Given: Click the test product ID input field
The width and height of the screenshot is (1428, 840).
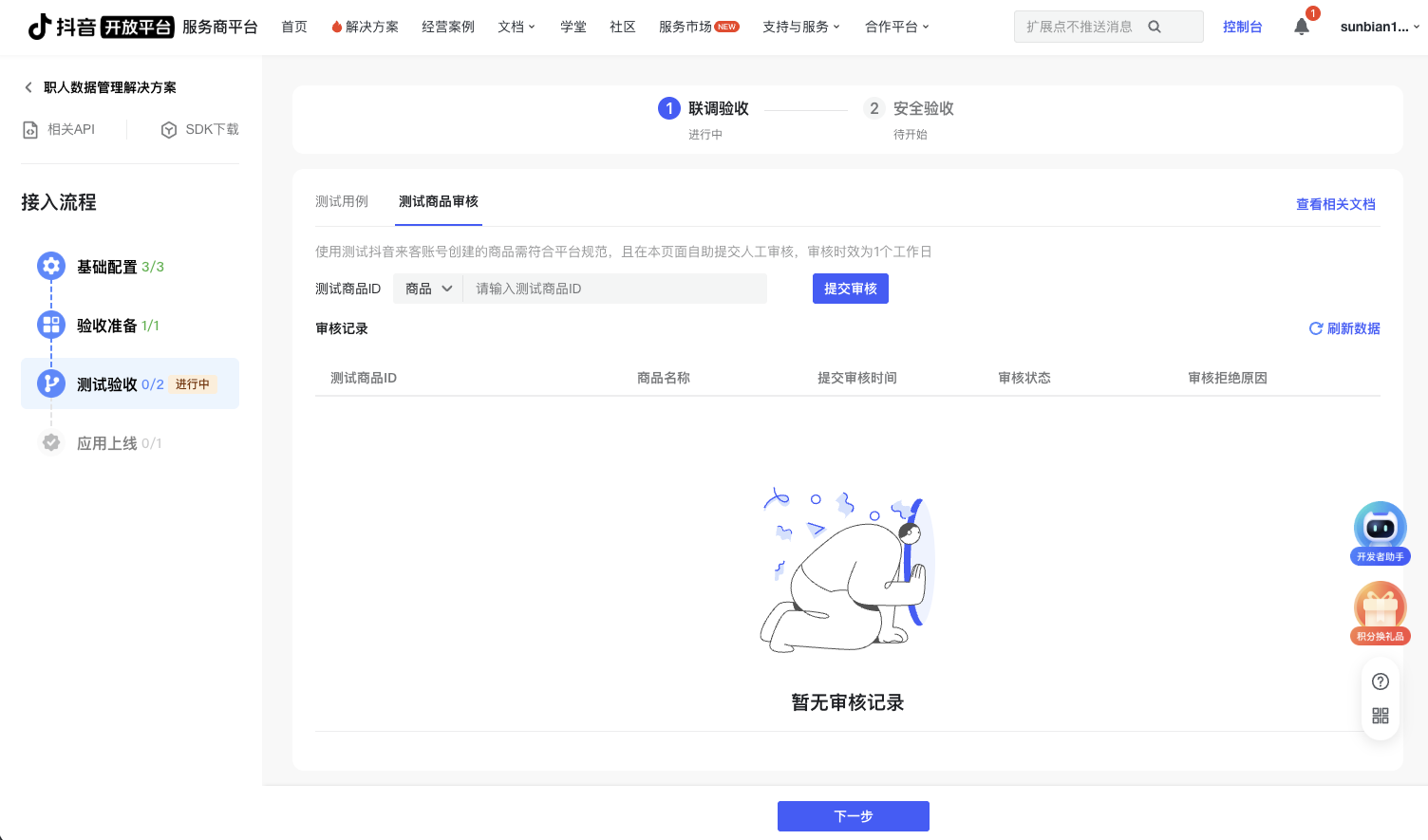Looking at the screenshot, I should (x=615, y=289).
